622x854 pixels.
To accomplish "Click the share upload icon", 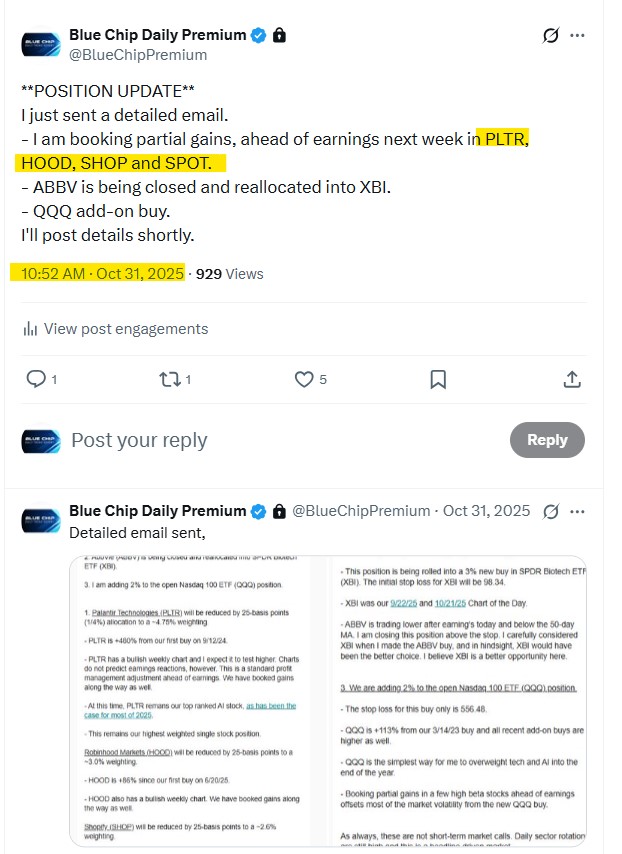I will (x=572, y=379).
